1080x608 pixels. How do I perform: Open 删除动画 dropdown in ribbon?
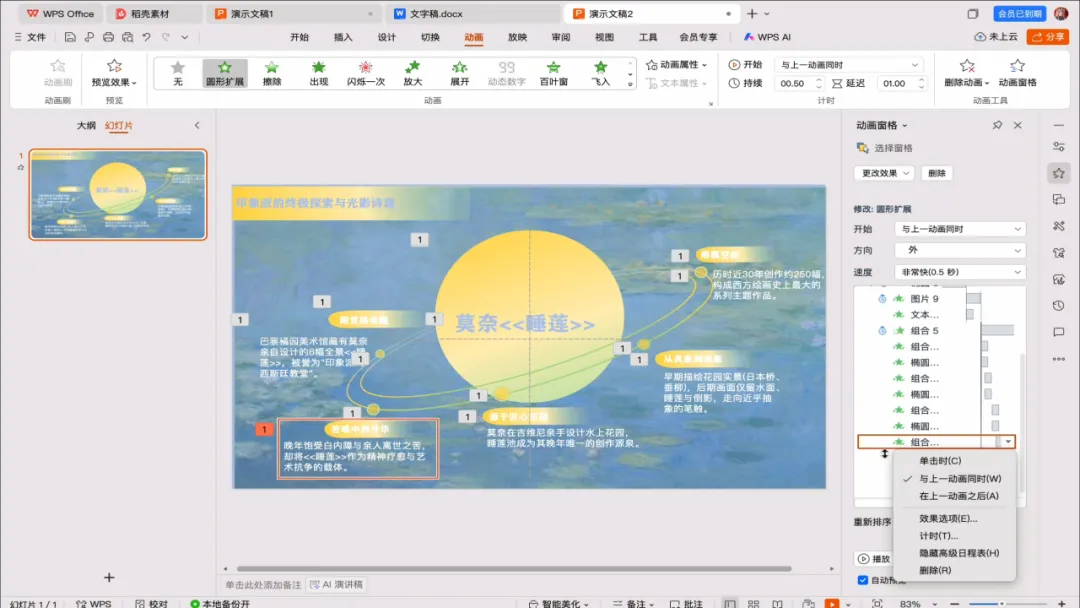(x=967, y=73)
